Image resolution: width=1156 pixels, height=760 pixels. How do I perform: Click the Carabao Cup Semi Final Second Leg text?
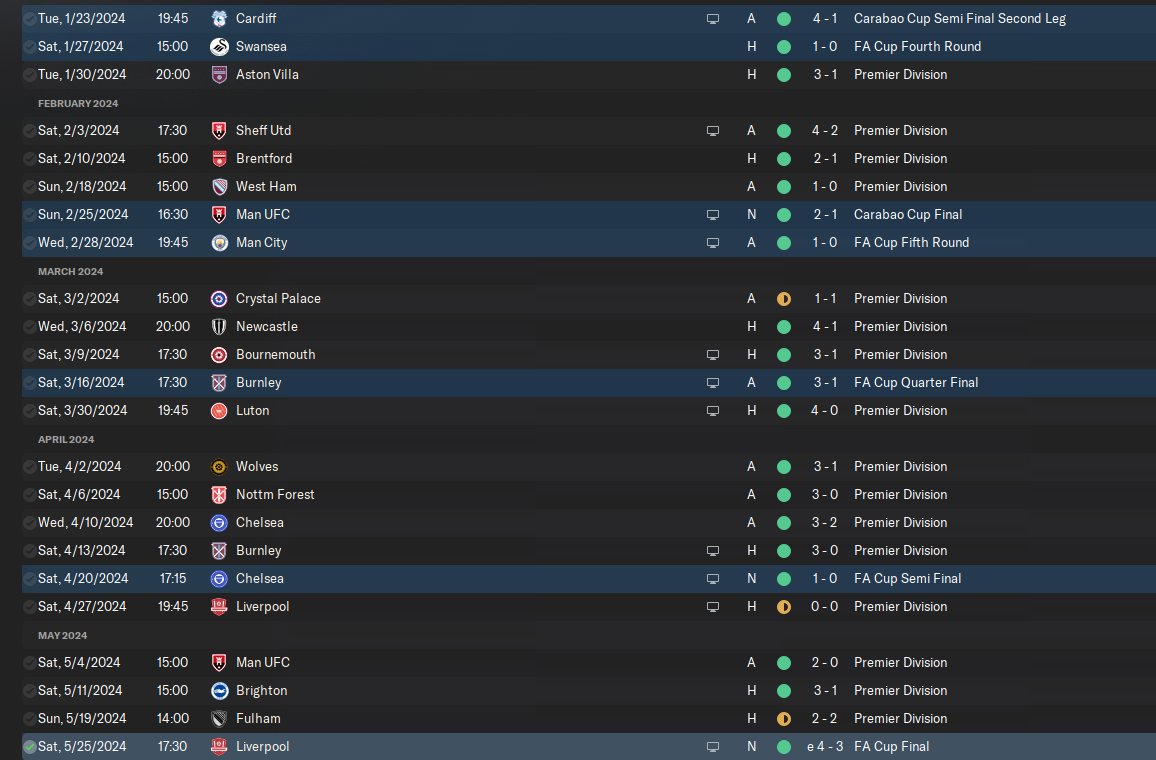point(959,18)
